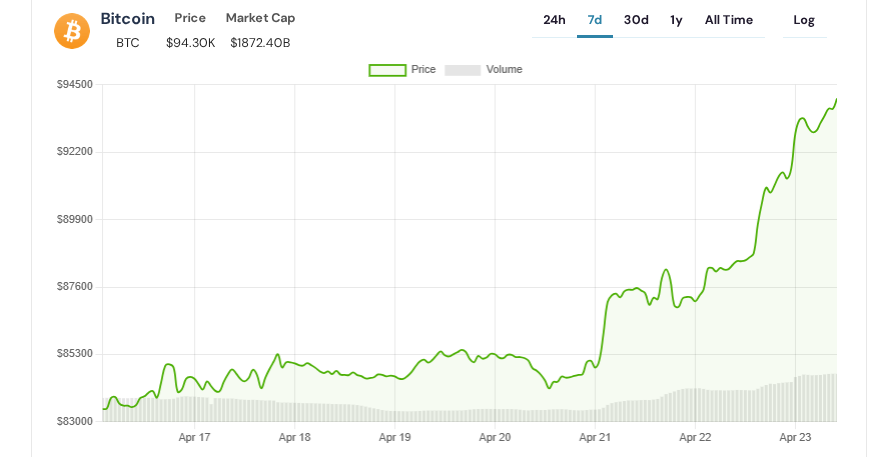View the All Time price chart
This screenshot has width=890, height=457.
click(729, 20)
